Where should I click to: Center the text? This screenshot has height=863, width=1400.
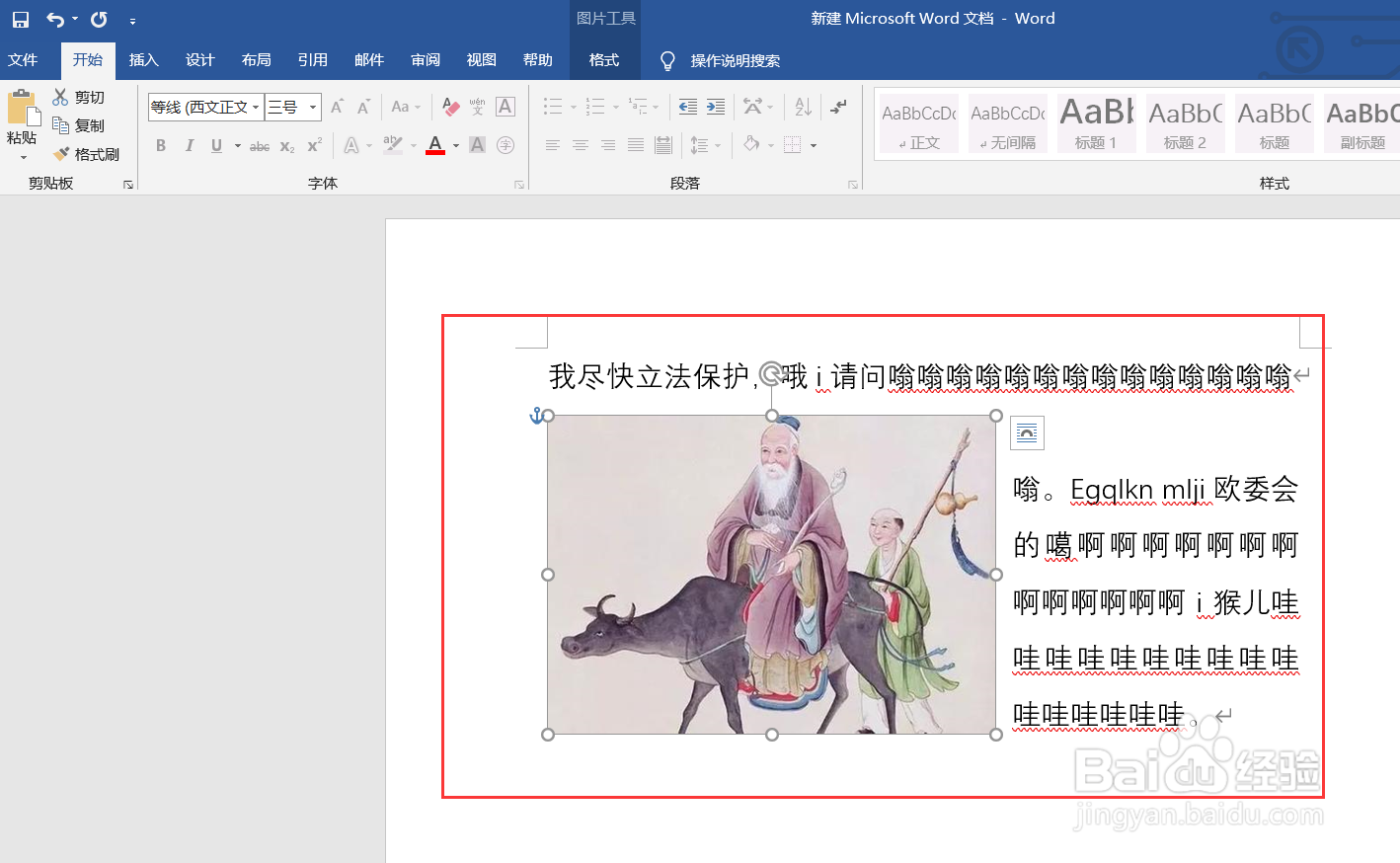(581, 145)
